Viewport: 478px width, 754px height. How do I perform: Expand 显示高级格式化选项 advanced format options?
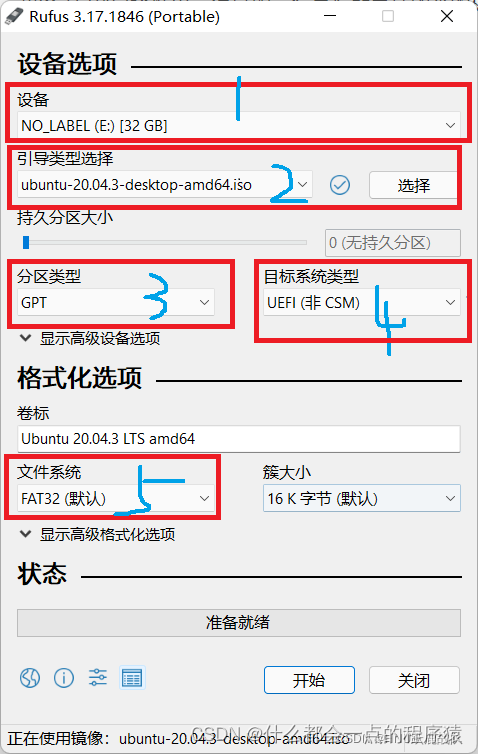pos(97,534)
